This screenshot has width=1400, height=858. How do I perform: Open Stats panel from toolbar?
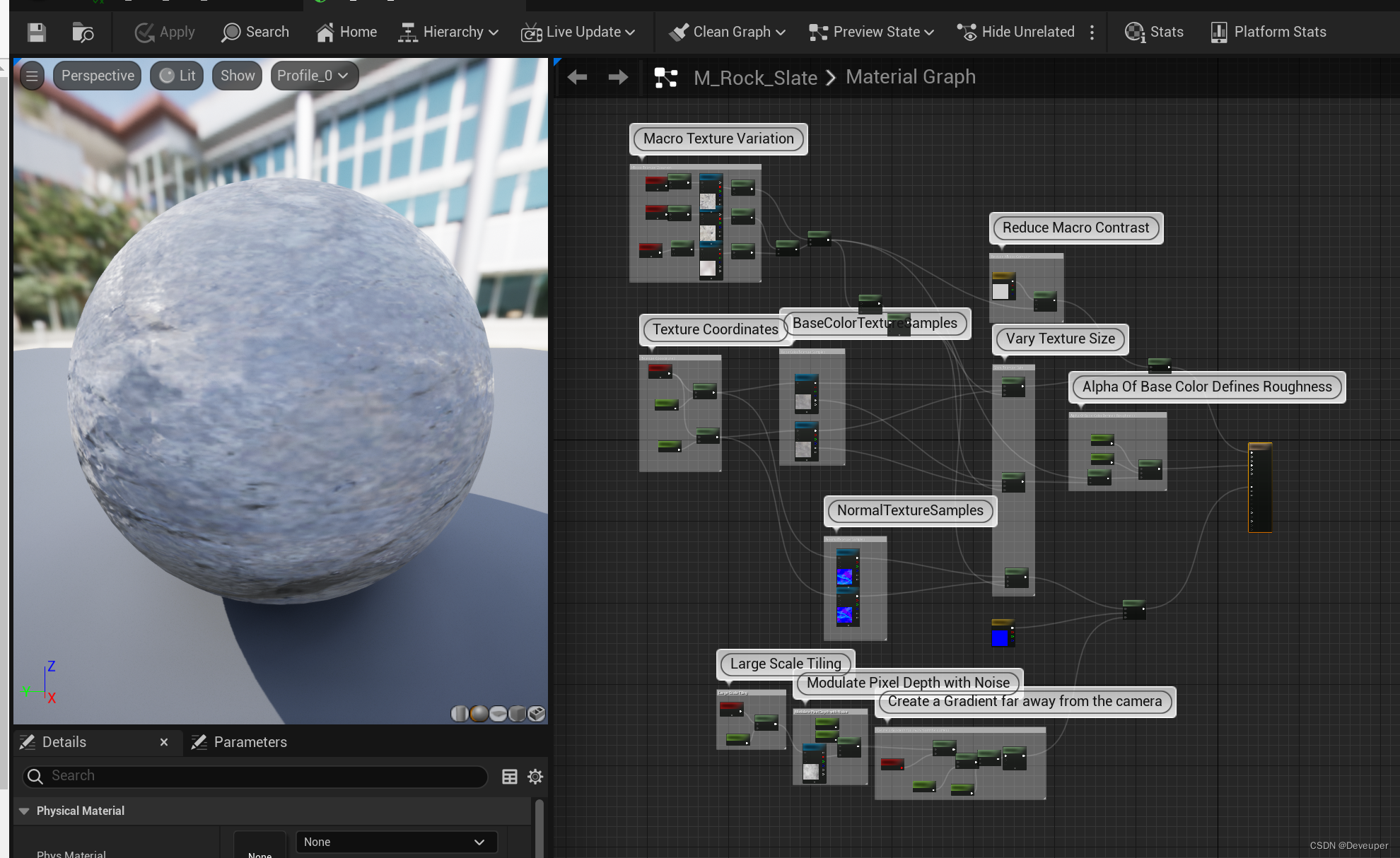point(1154,33)
